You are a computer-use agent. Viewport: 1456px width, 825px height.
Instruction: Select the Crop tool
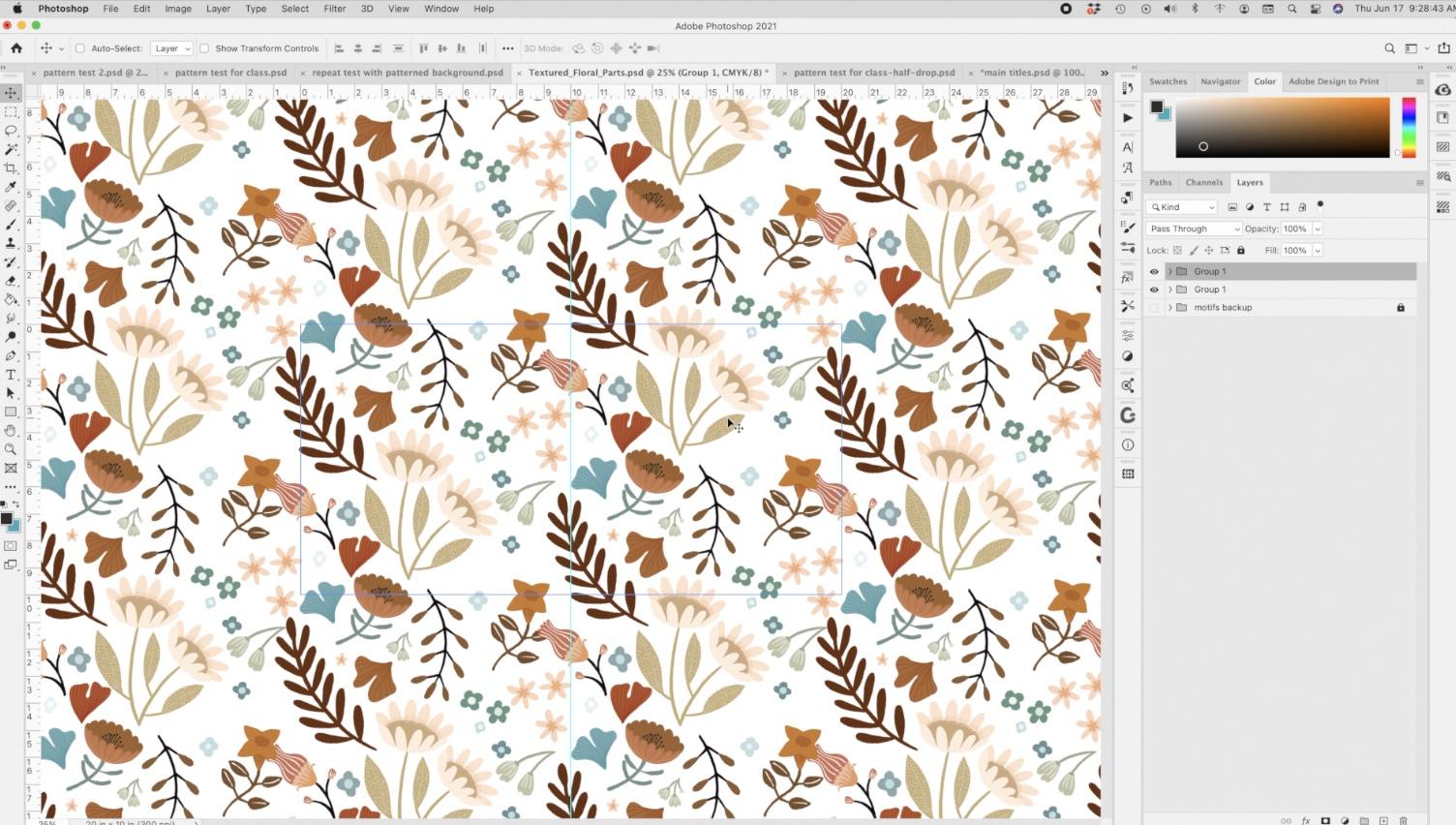pyautogui.click(x=11, y=168)
